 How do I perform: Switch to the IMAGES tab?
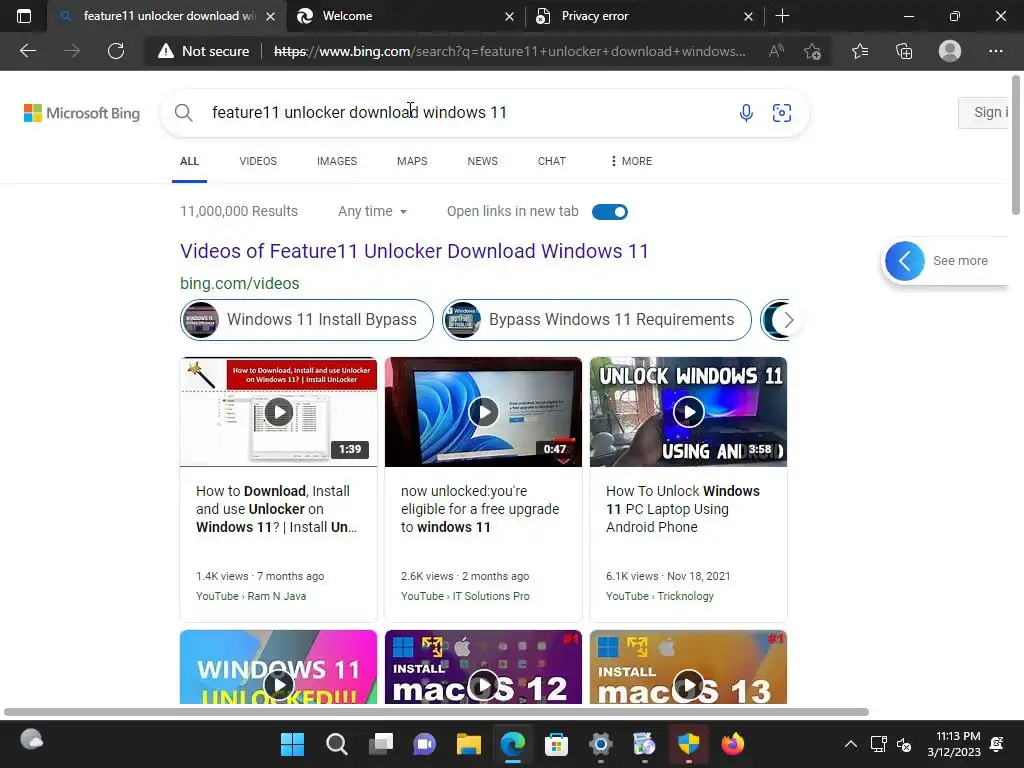pyautogui.click(x=337, y=161)
